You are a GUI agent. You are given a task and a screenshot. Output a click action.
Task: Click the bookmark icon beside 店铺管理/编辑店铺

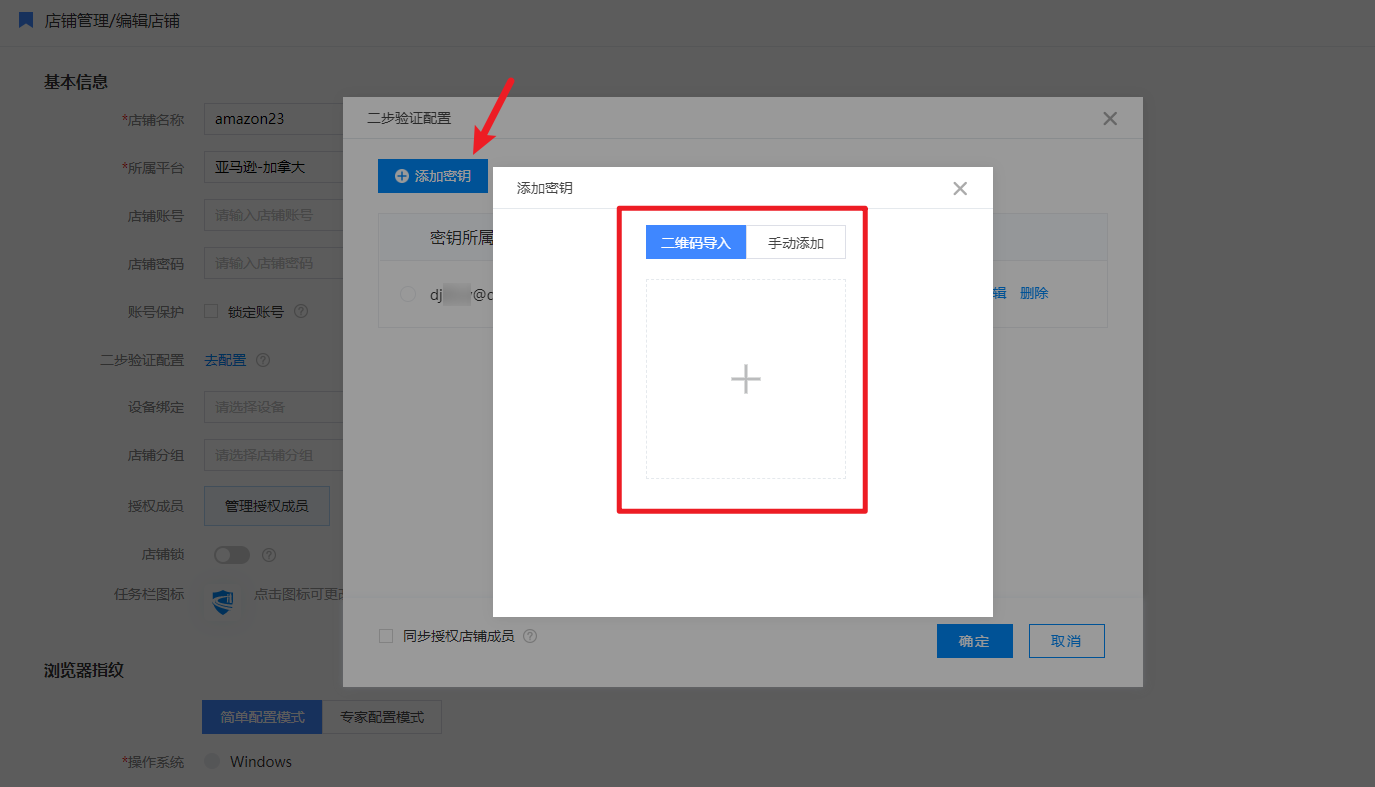pyautogui.click(x=26, y=20)
